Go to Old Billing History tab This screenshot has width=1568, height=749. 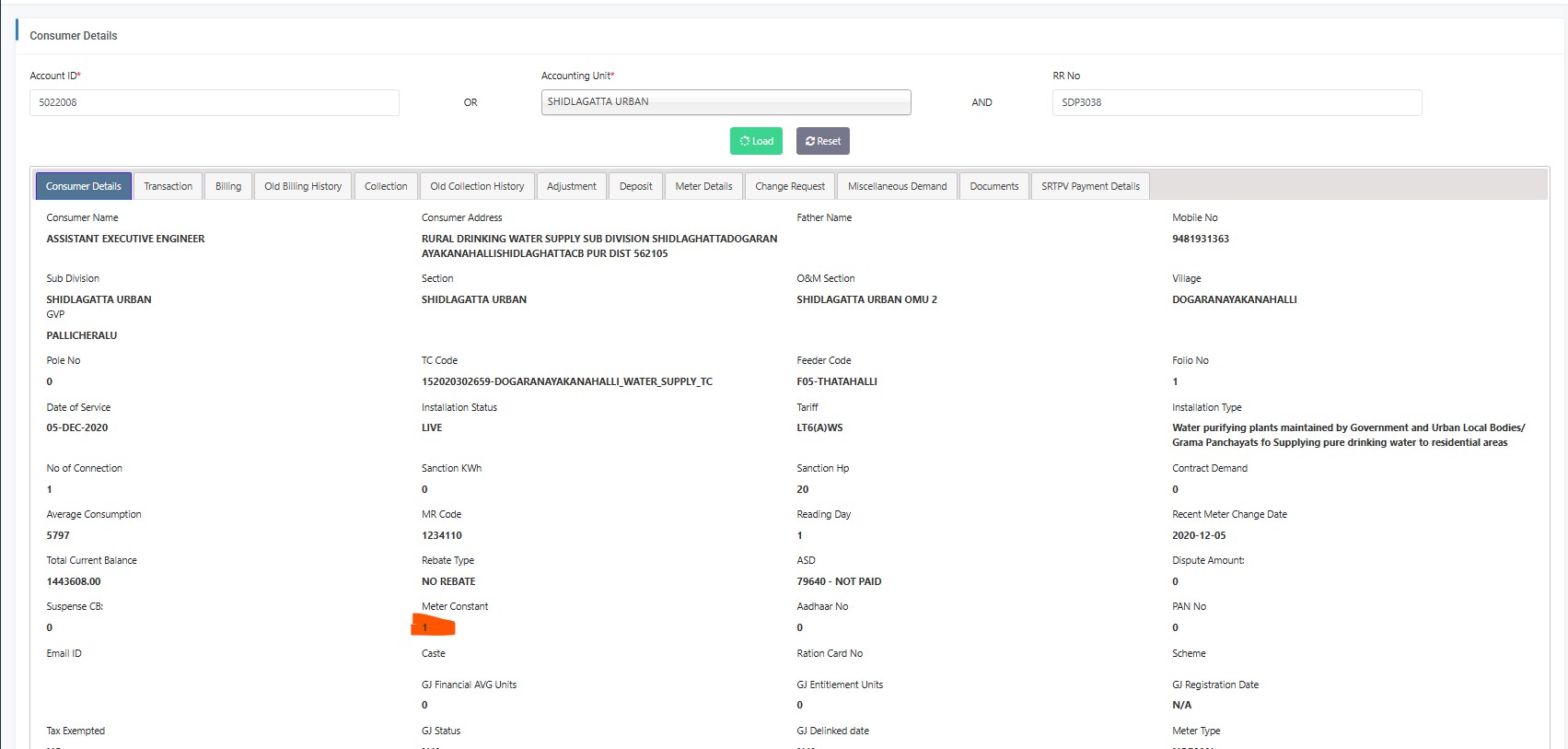click(x=303, y=186)
